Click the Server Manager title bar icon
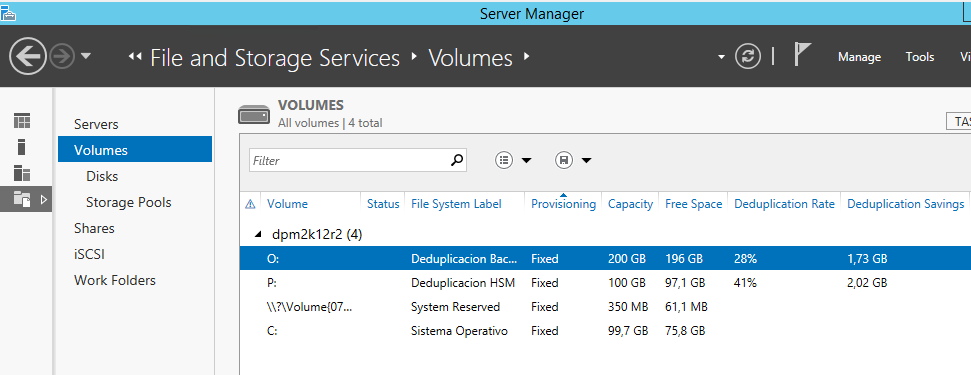Image resolution: width=971 pixels, height=375 pixels. [x=8, y=13]
